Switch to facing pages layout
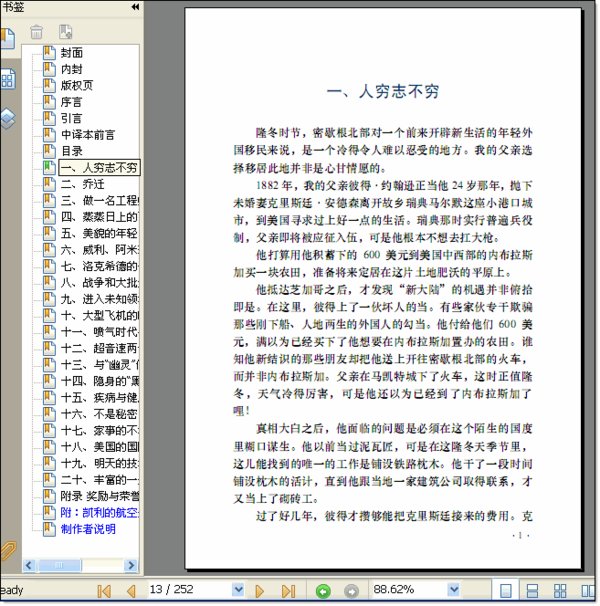This screenshot has width=600, height=606. coord(588,591)
